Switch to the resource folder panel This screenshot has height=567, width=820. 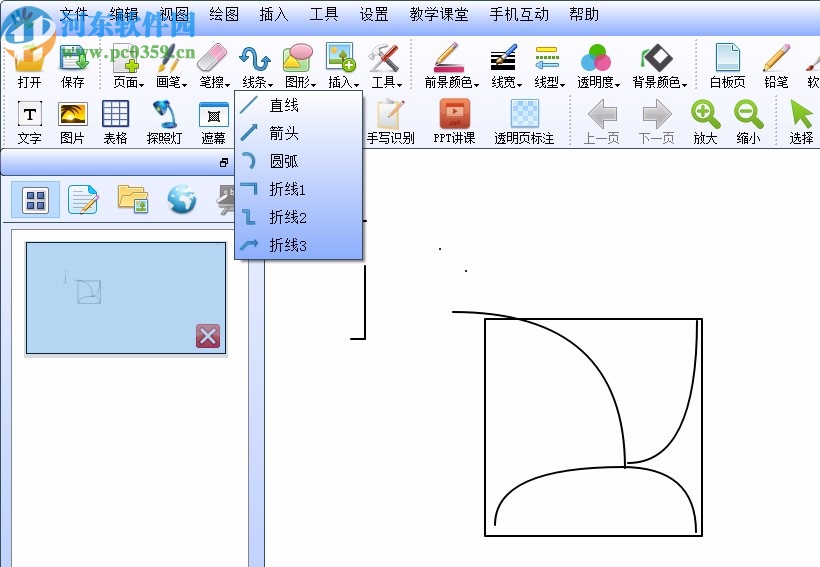click(x=133, y=199)
